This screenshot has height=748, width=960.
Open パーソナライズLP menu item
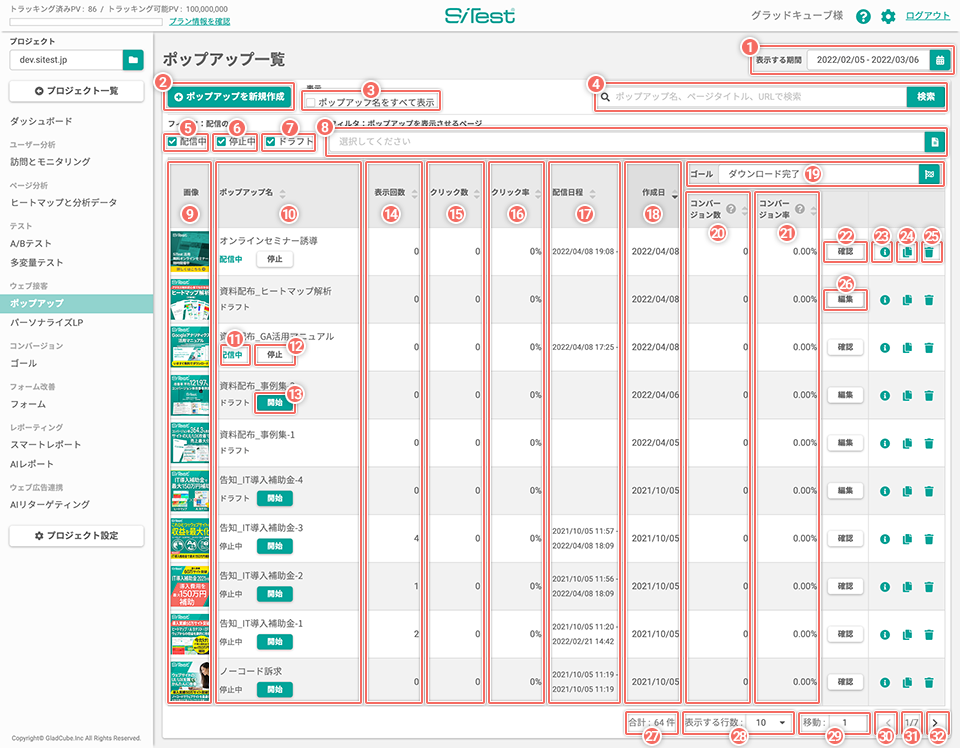(47, 323)
